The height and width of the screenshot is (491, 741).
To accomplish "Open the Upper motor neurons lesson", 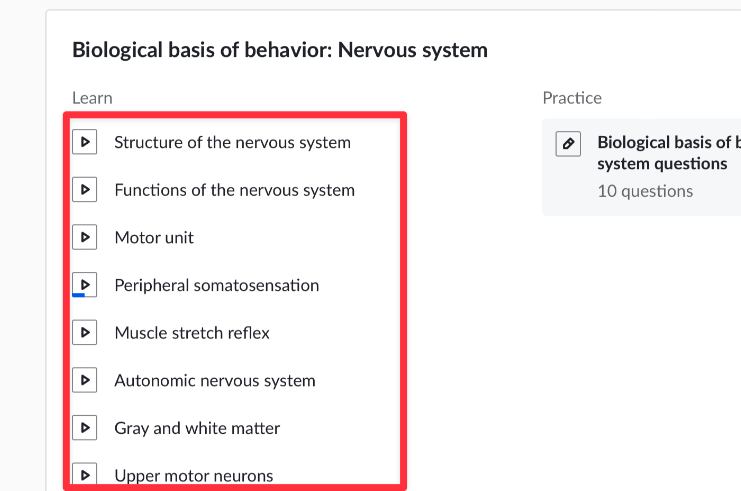I will [x=194, y=476].
